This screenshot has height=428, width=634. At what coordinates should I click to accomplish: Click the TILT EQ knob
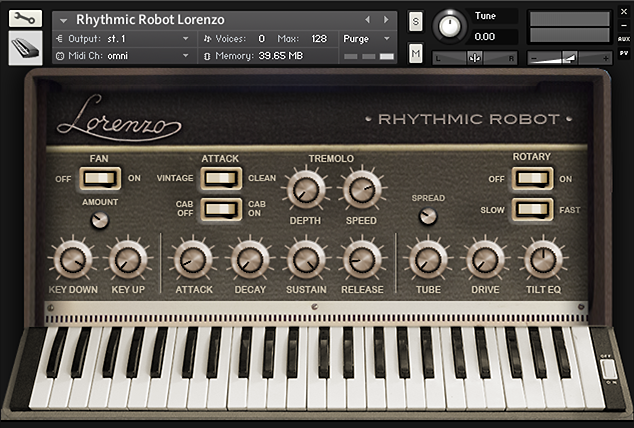click(543, 259)
